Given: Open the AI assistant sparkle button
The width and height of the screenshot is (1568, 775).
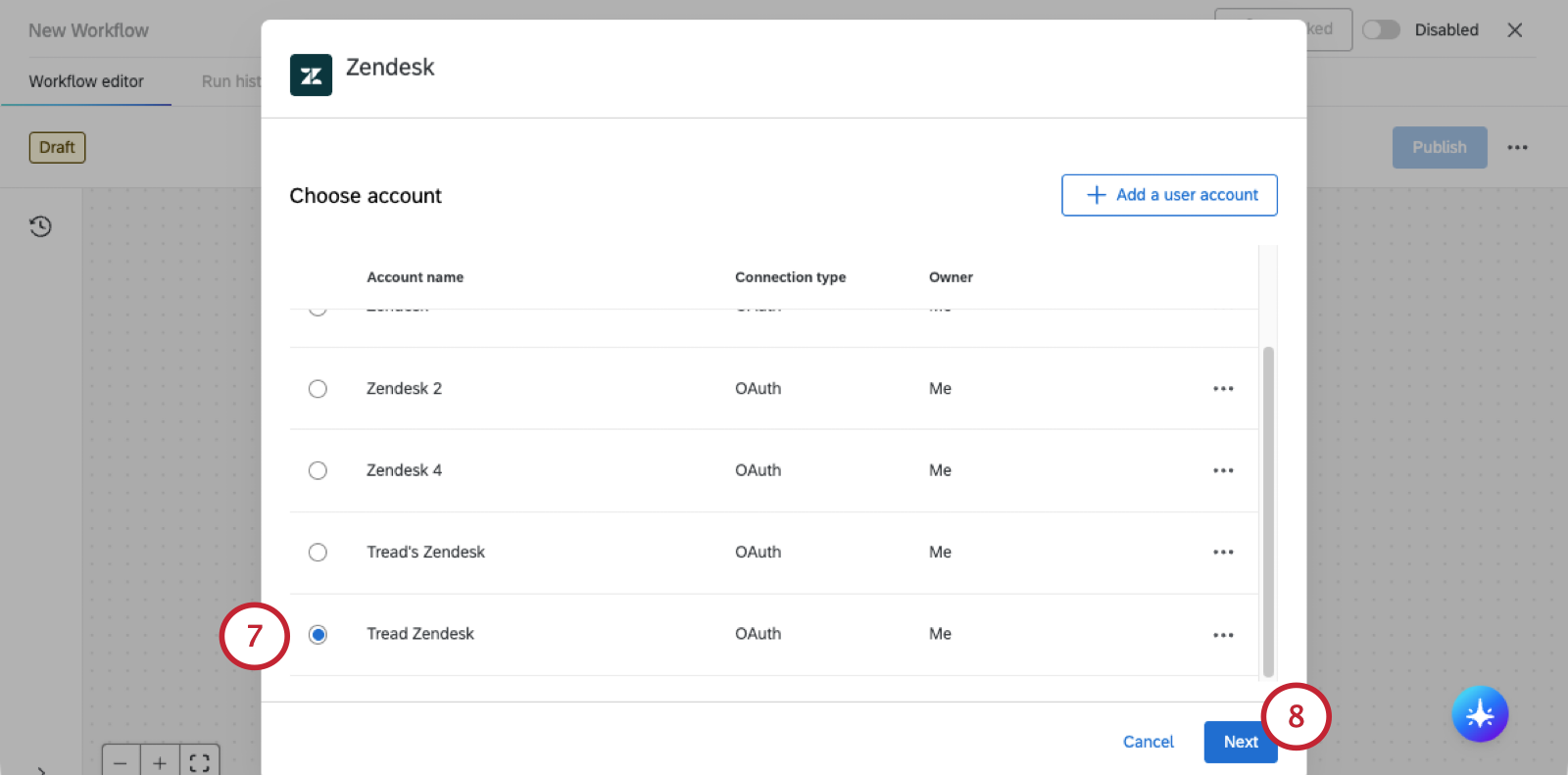Looking at the screenshot, I should pyautogui.click(x=1480, y=714).
